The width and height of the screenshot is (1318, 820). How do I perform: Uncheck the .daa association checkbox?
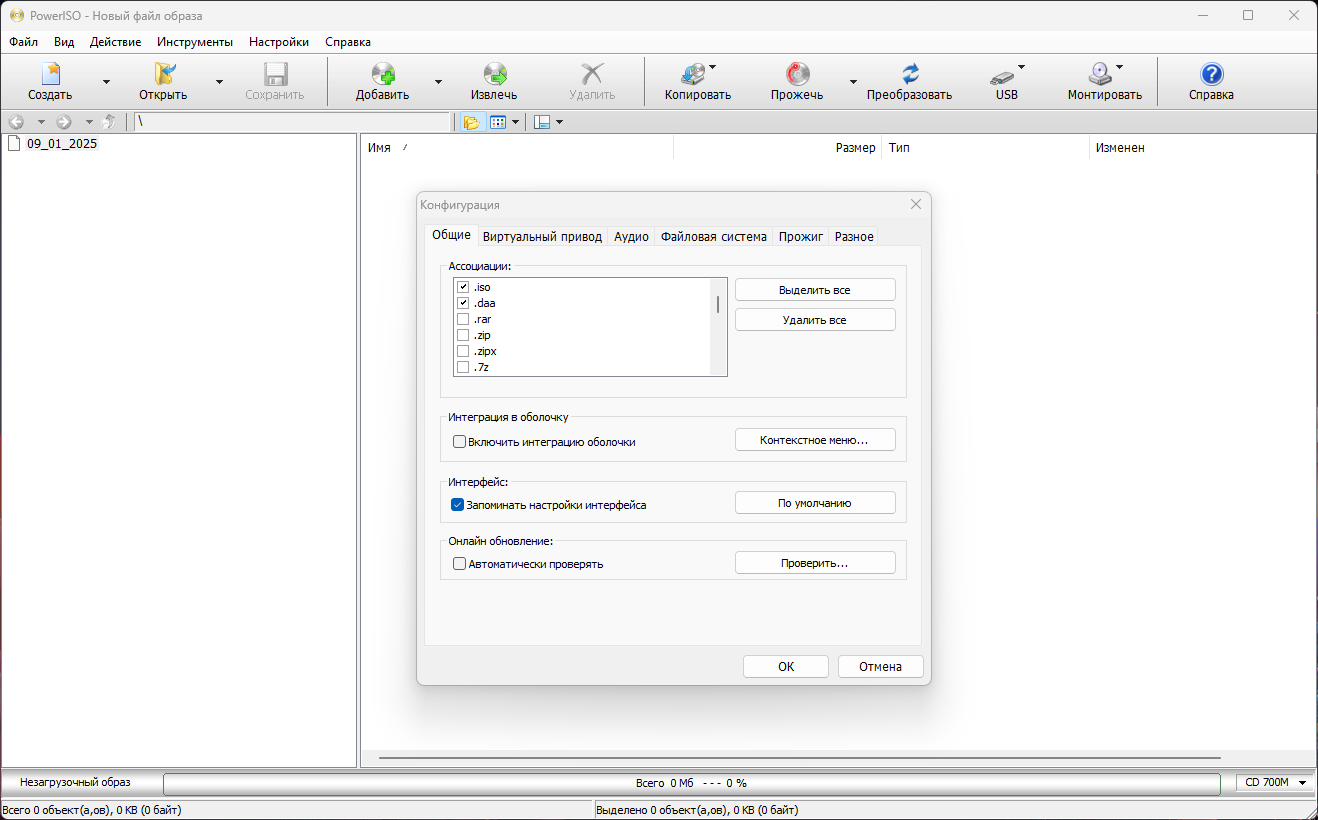[463, 303]
